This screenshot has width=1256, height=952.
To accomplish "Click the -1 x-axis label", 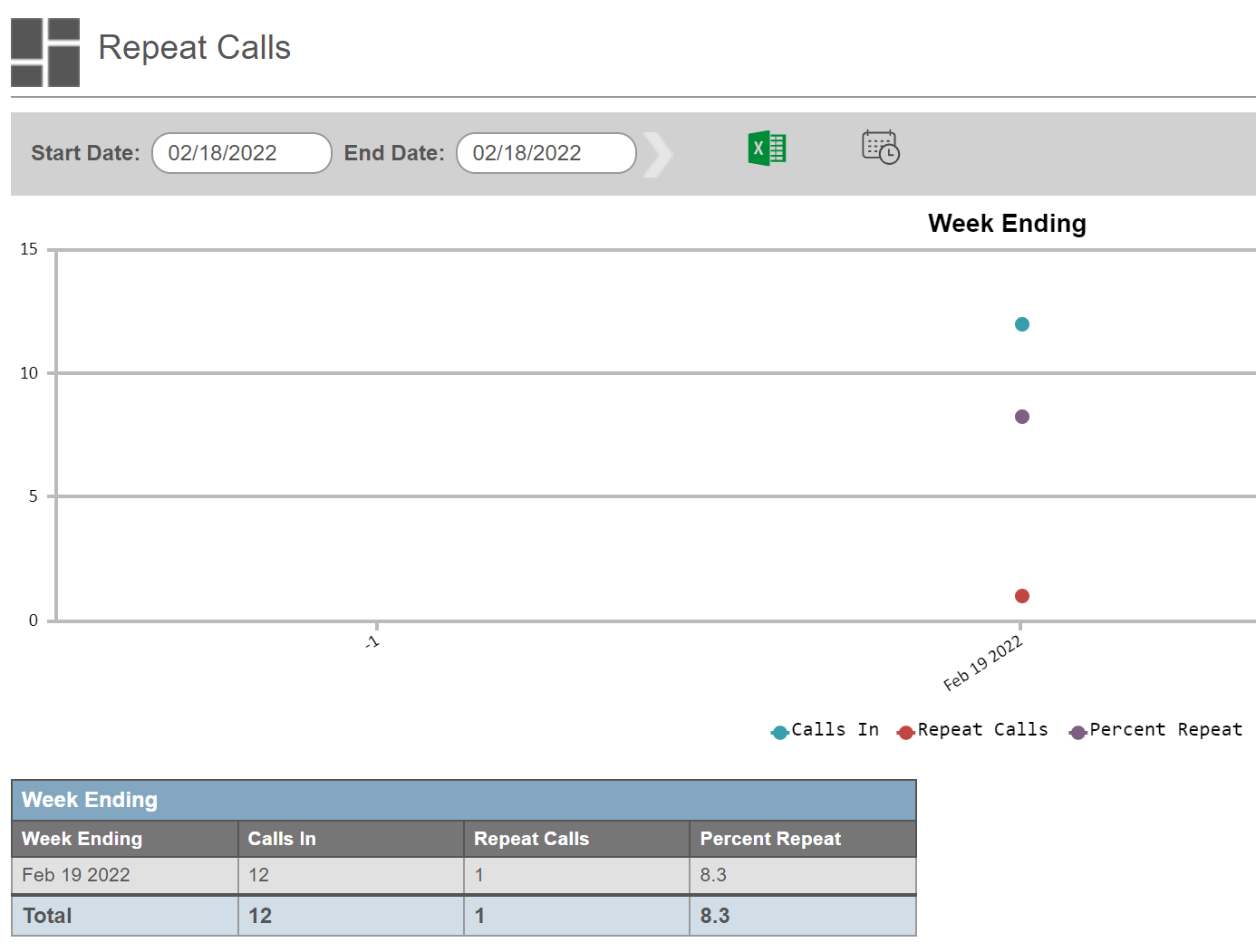I will coord(372,642).
